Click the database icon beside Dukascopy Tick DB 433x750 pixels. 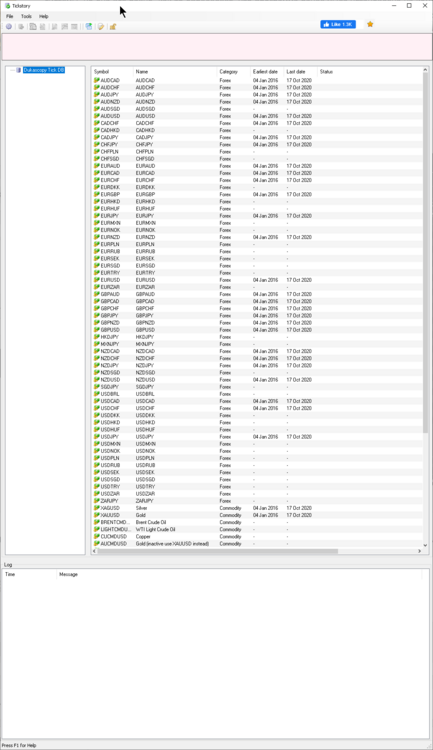pos(19,70)
